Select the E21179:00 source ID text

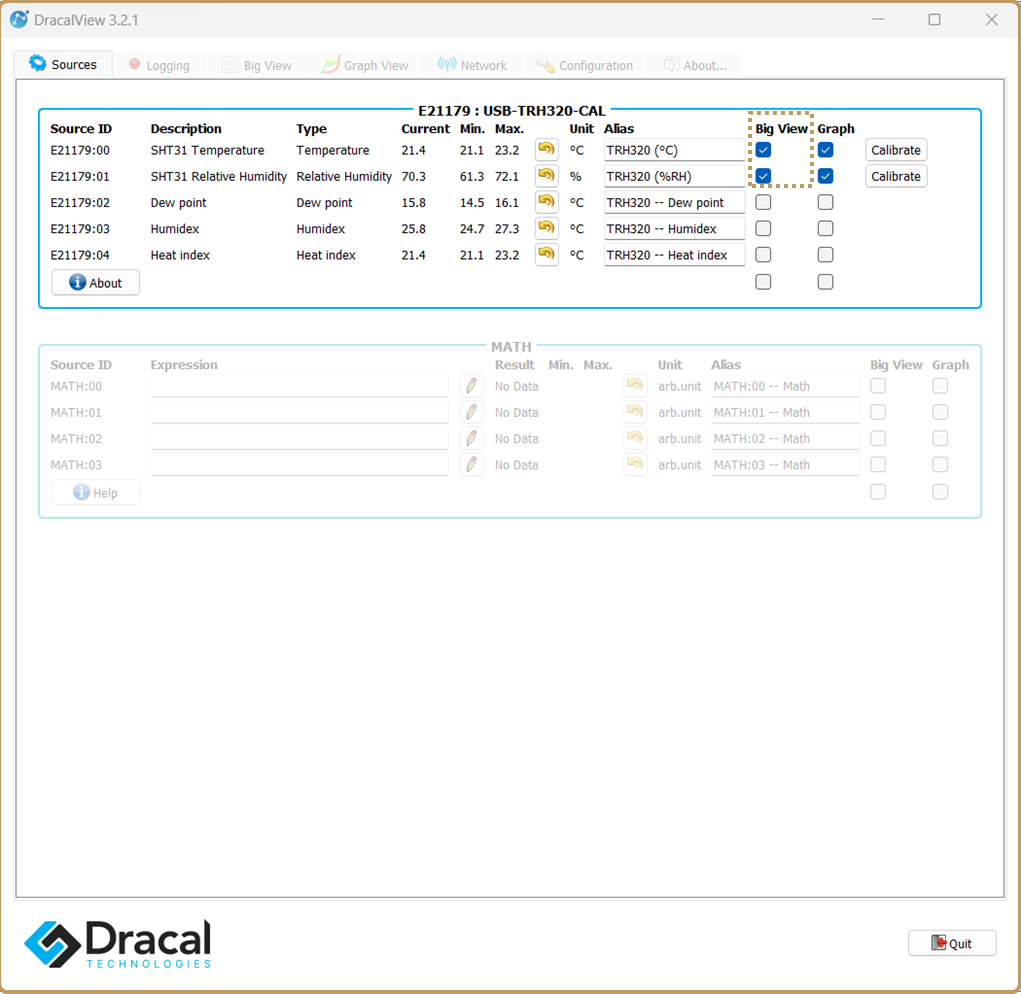(80, 150)
